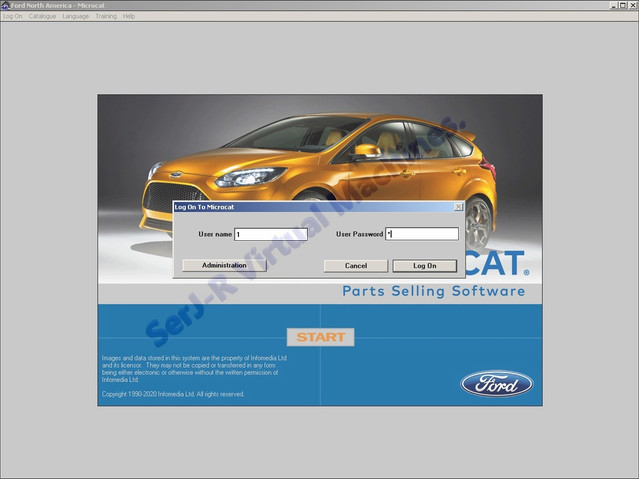Click the User name input field
Screen dimensions: 639x479
click(x=271, y=234)
